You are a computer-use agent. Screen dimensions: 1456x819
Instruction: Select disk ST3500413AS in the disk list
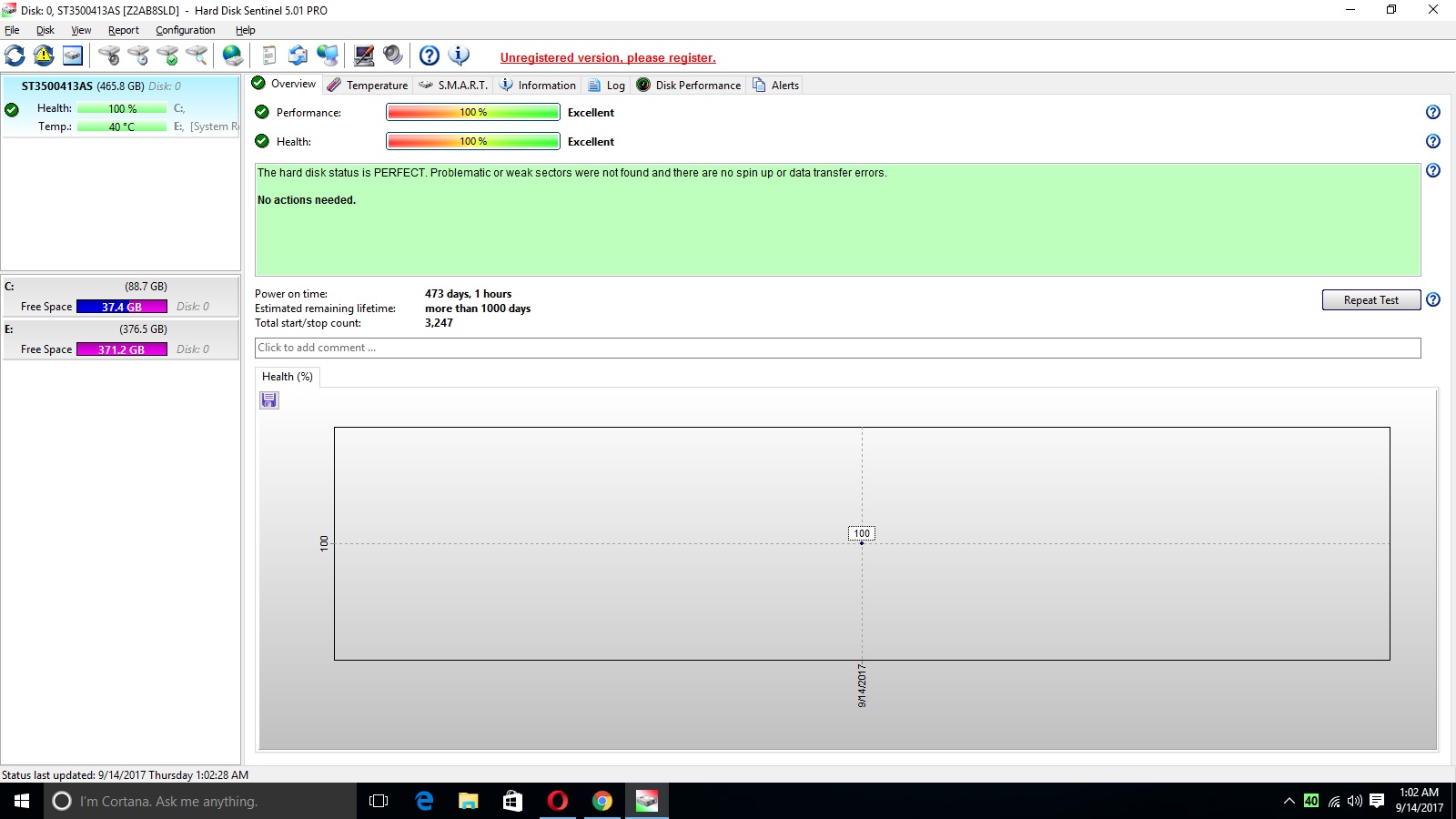pyautogui.click(x=120, y=106)
